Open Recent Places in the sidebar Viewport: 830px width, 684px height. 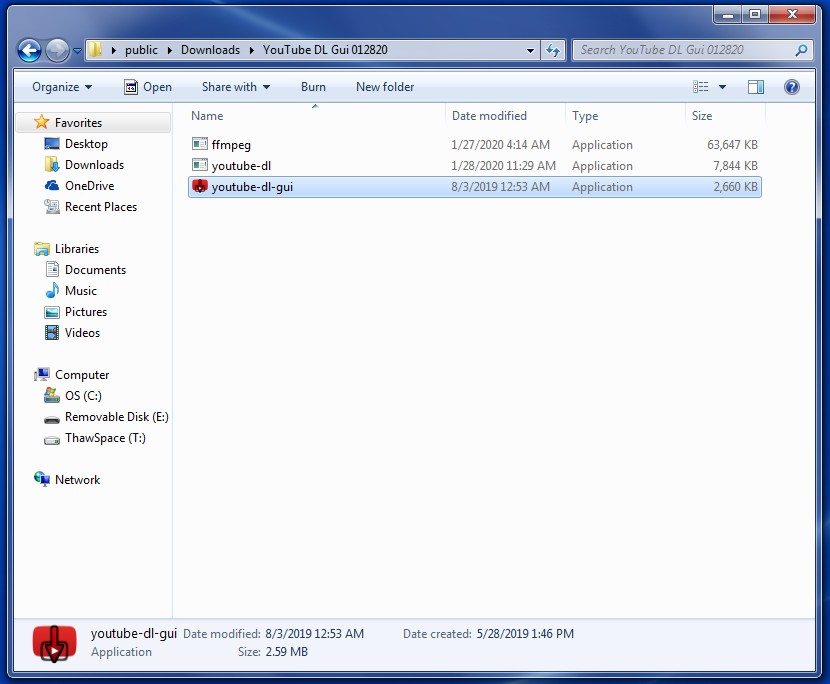101,207
